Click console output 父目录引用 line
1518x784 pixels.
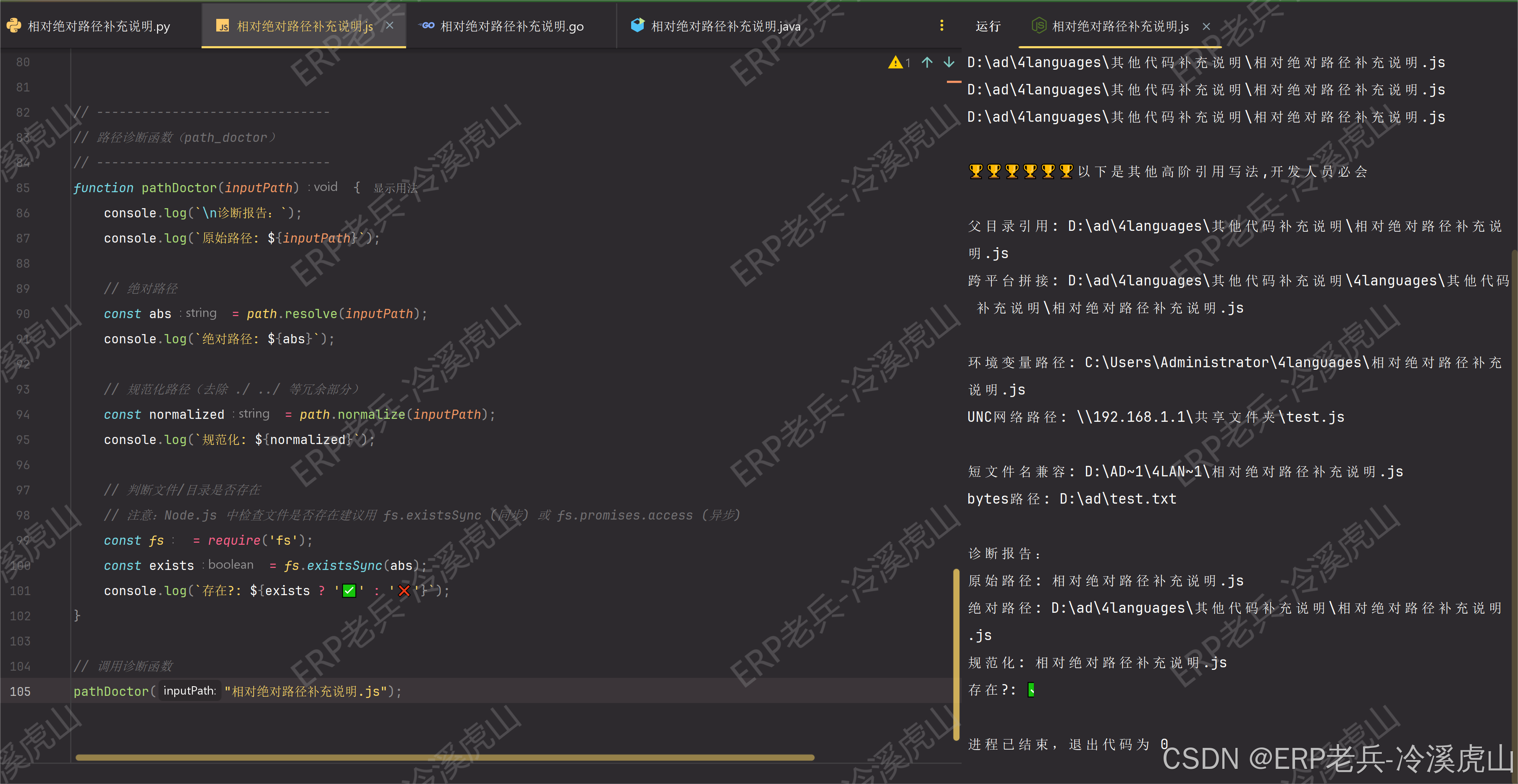pyautogui.click(x=1235, y=240)
